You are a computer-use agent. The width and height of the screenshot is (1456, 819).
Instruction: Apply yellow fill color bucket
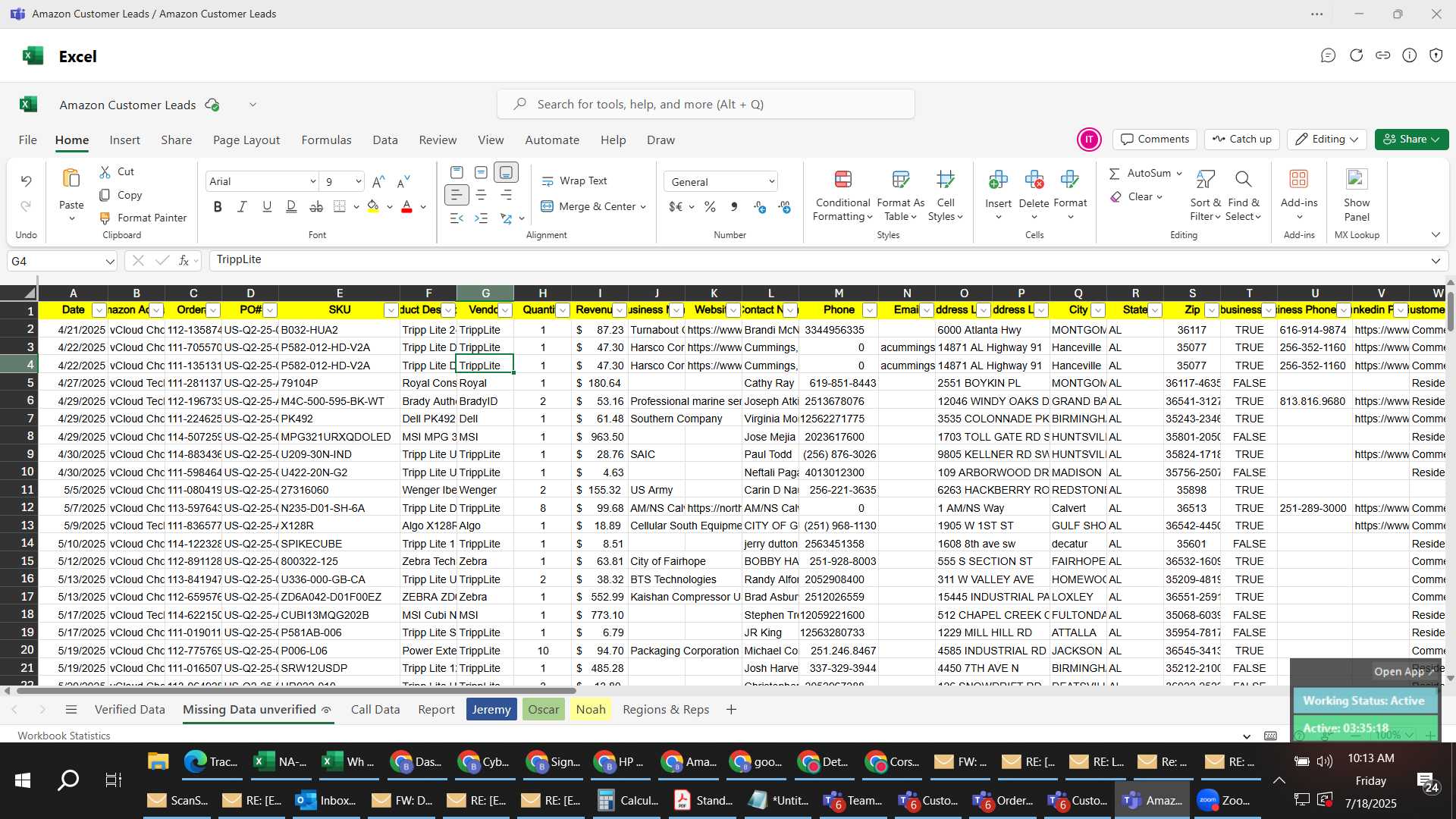[x=372, y=206]
